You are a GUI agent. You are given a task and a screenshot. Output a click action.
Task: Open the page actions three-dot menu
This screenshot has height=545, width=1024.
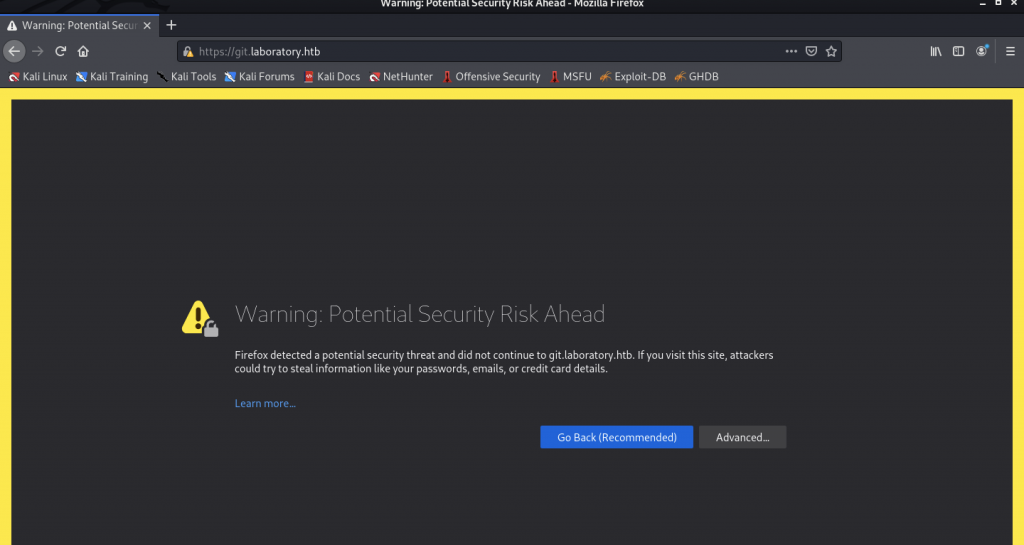pos(791,51)
